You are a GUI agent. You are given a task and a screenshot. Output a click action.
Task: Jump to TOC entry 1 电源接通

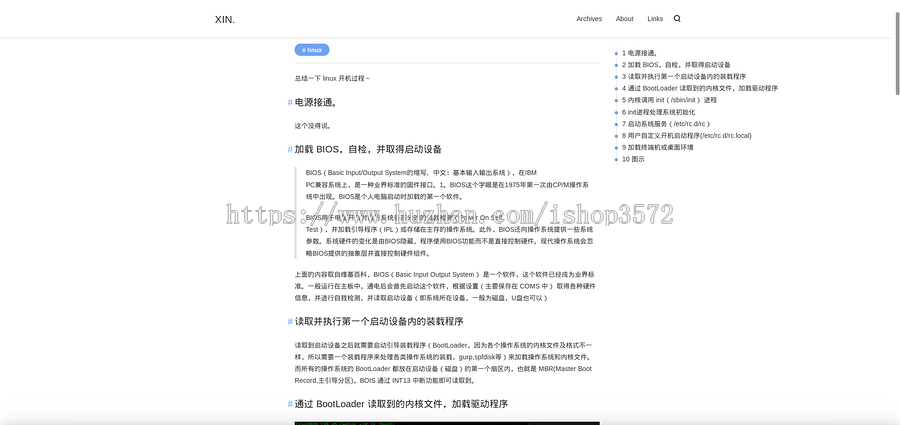tap(639, 53)
